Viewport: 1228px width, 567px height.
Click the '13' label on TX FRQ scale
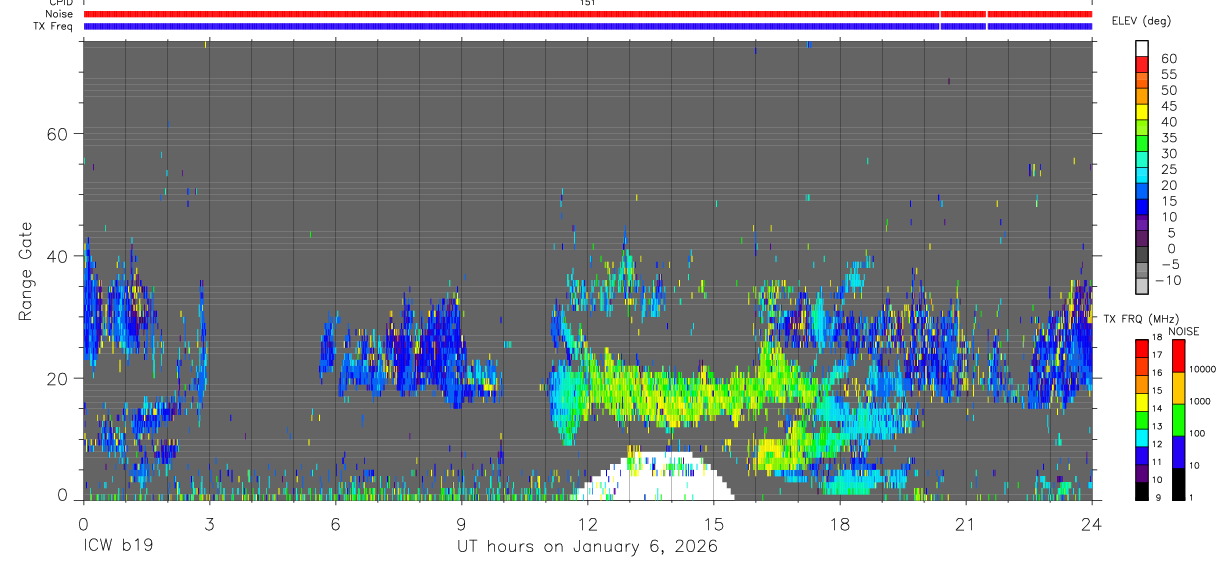tap(1156, 426)
